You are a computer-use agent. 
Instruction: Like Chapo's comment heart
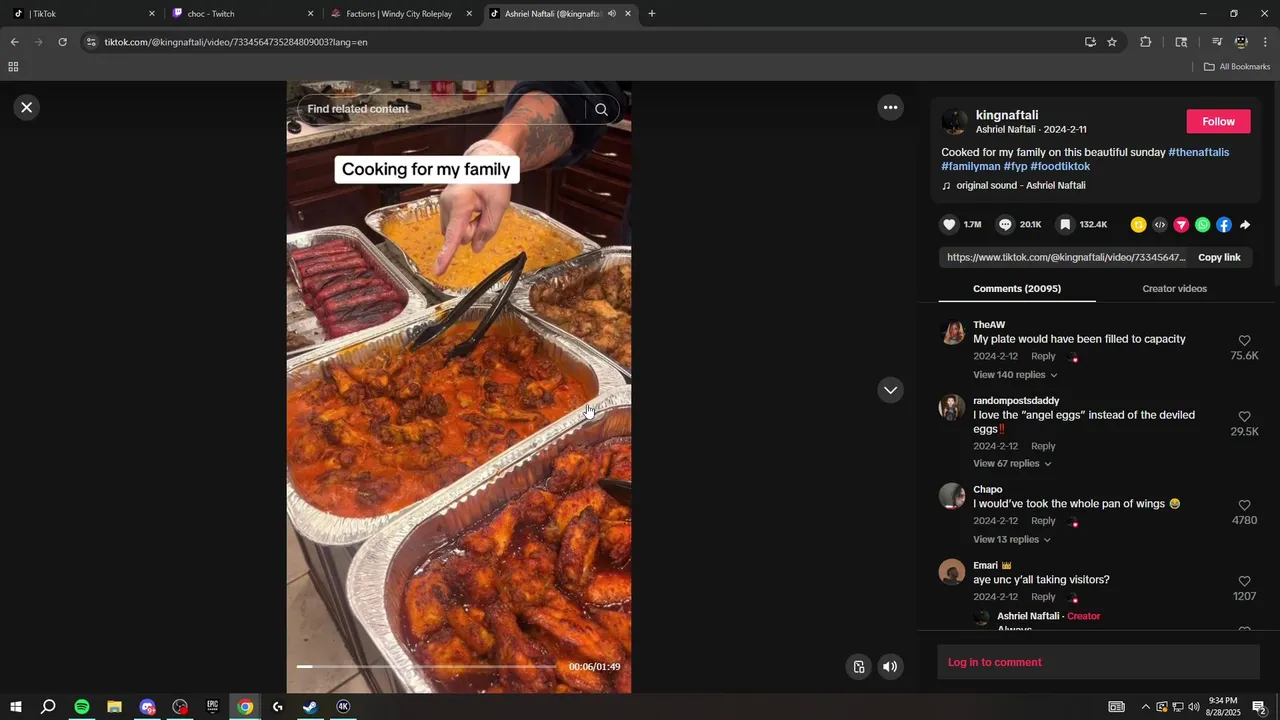pos(1244,506)
